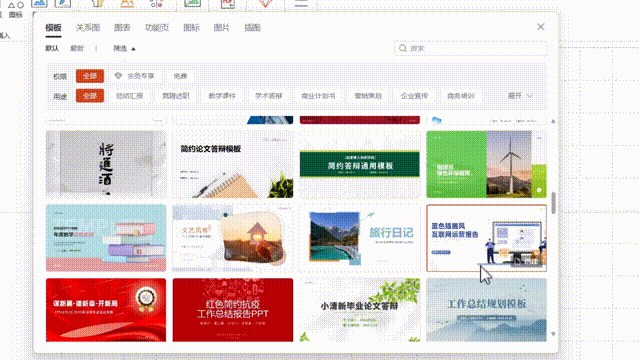Close the template picker dialog
640x360 pixels.
pyautogui.click(x=540, y=27)
